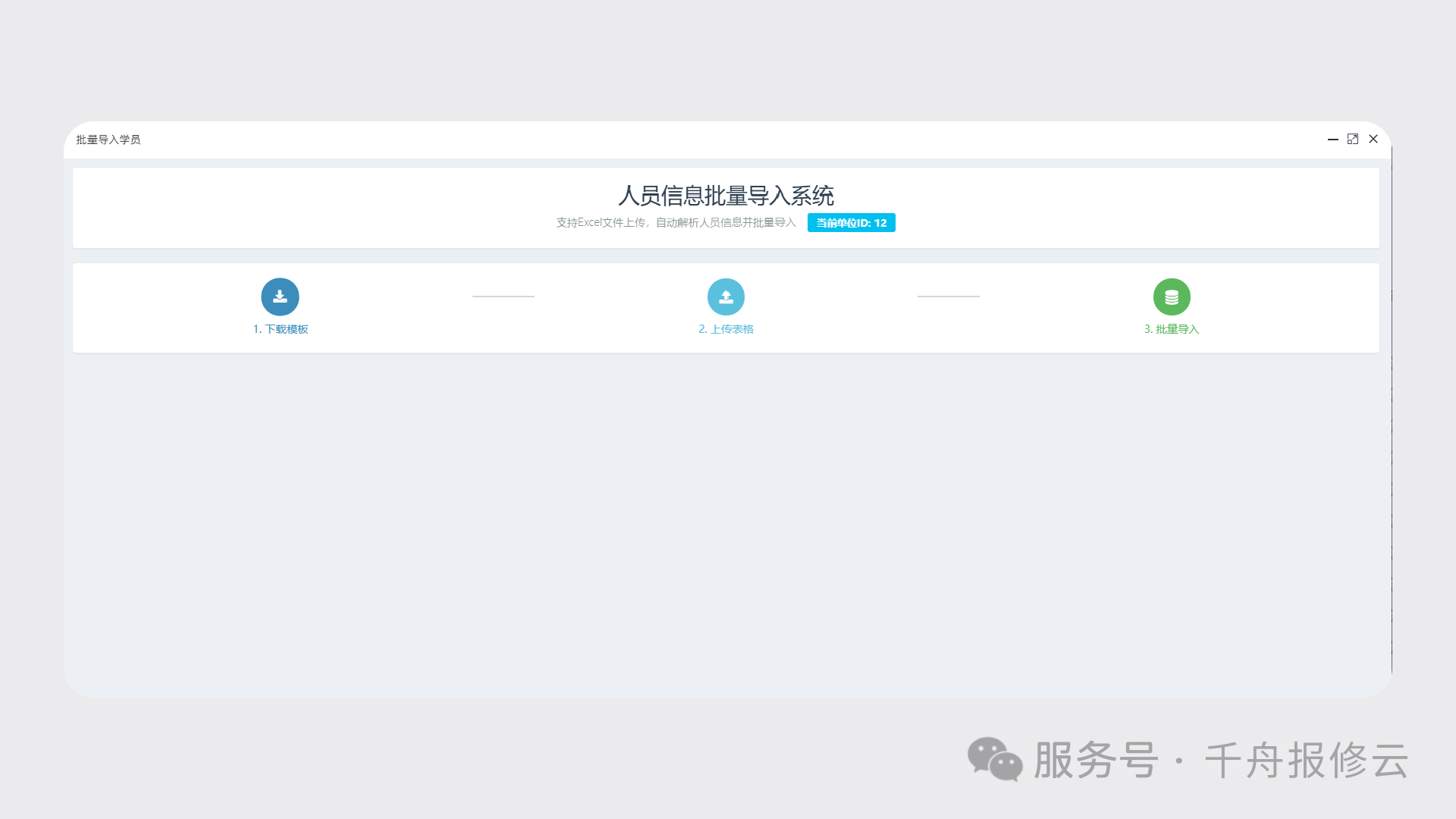Click the dialog title text 批量导入学员
Viewport: 1456px width, 819px height.
(x=108, y=140)
